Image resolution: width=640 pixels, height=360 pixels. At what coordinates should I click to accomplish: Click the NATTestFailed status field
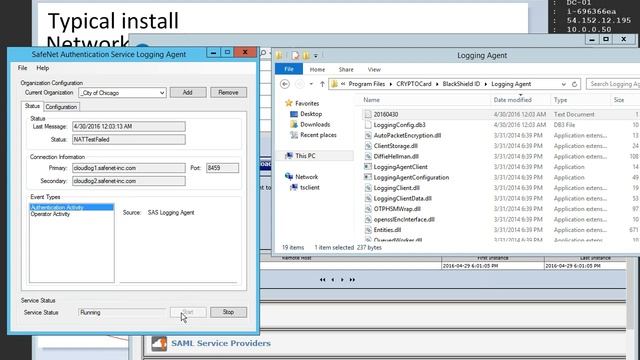[129, 140]
